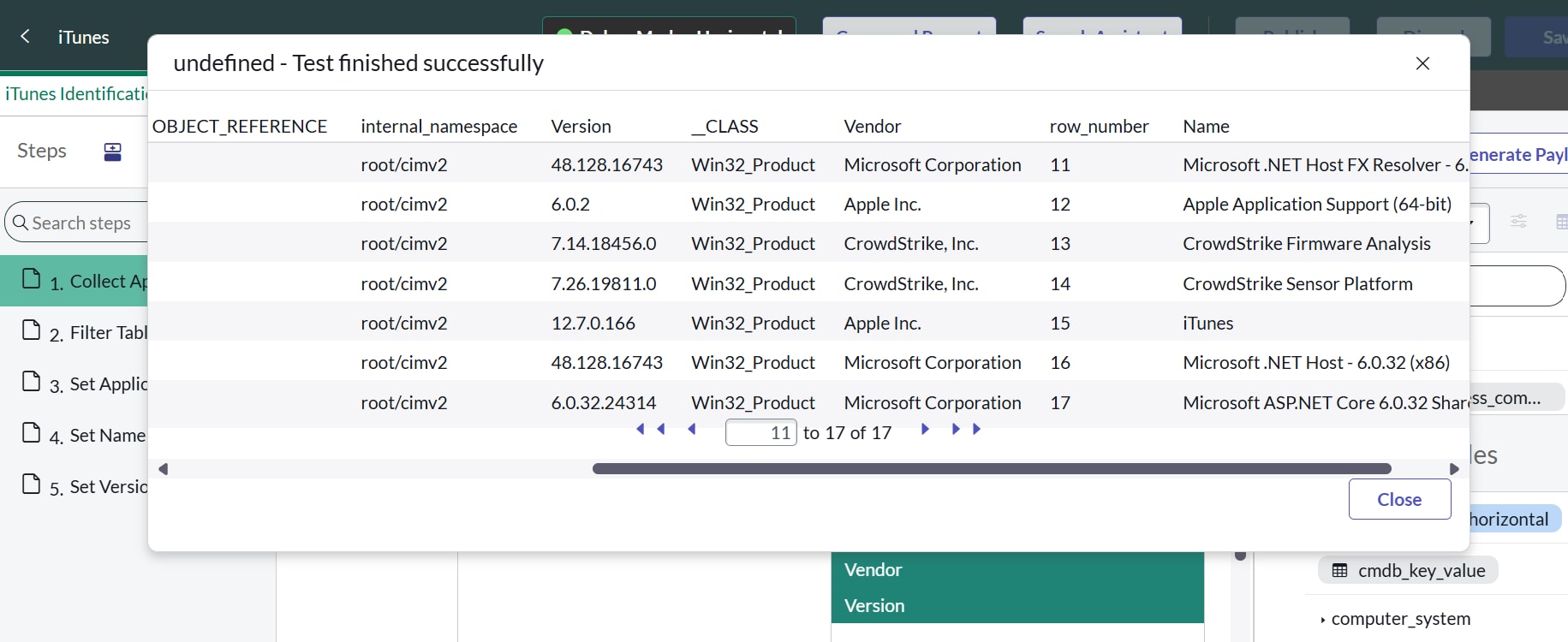Image resolution: width=1568 pixels, height=642 pixels.
Task: Click the page icon of step 3
Action: (x=31, y=381)
